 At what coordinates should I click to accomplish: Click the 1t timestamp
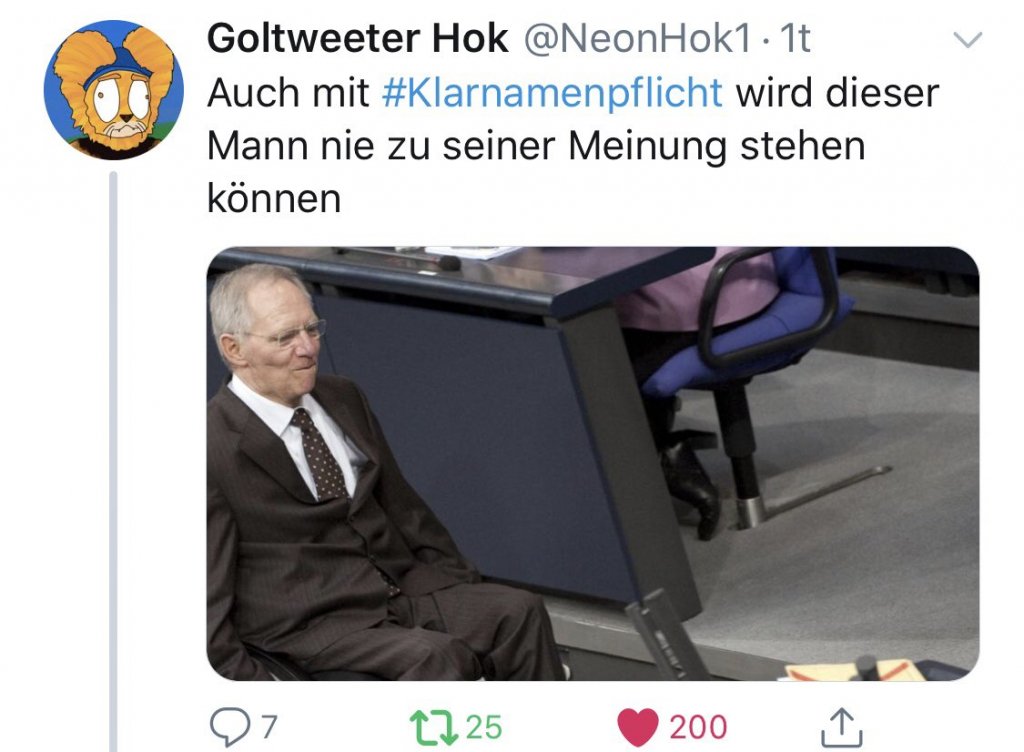[x=795, y=39]
